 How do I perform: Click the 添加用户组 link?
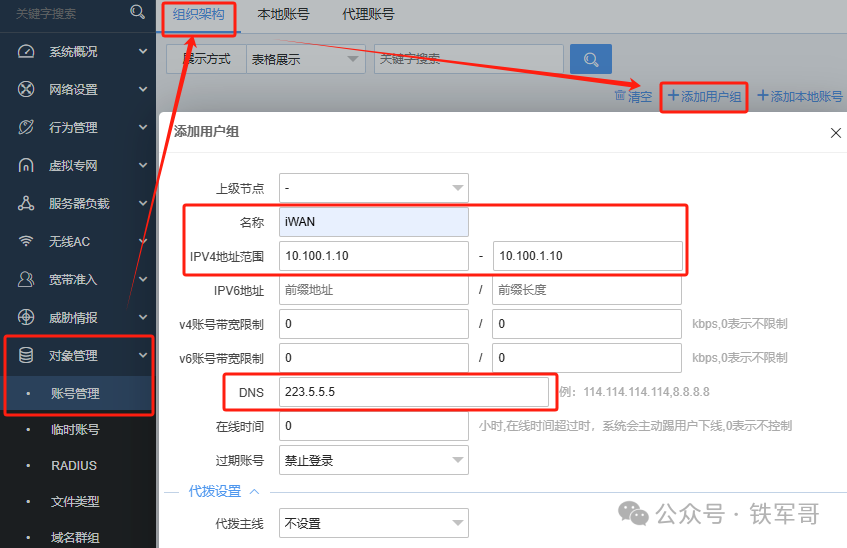click(x=704, y=96)
